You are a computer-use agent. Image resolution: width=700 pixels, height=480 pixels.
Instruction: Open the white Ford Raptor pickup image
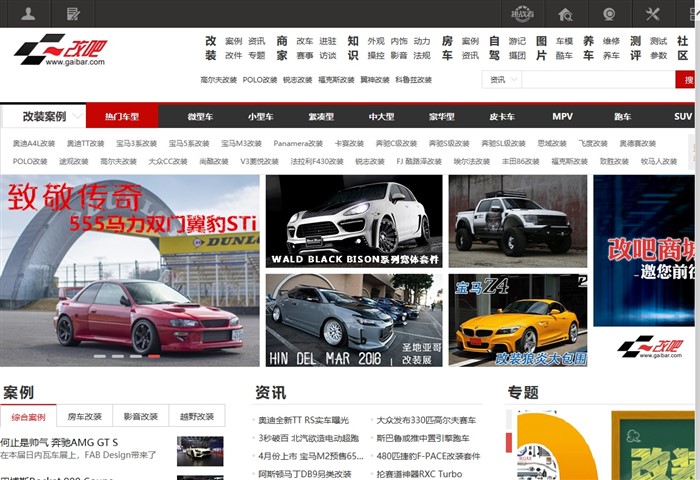518,221
